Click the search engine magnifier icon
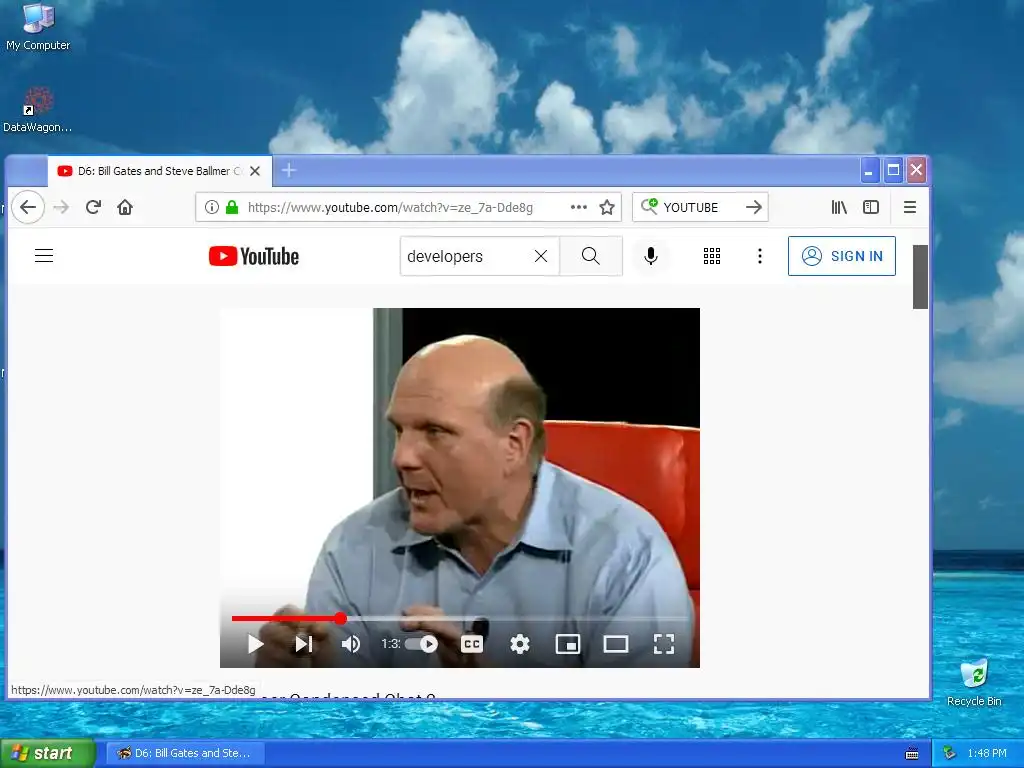 point(648,206)
